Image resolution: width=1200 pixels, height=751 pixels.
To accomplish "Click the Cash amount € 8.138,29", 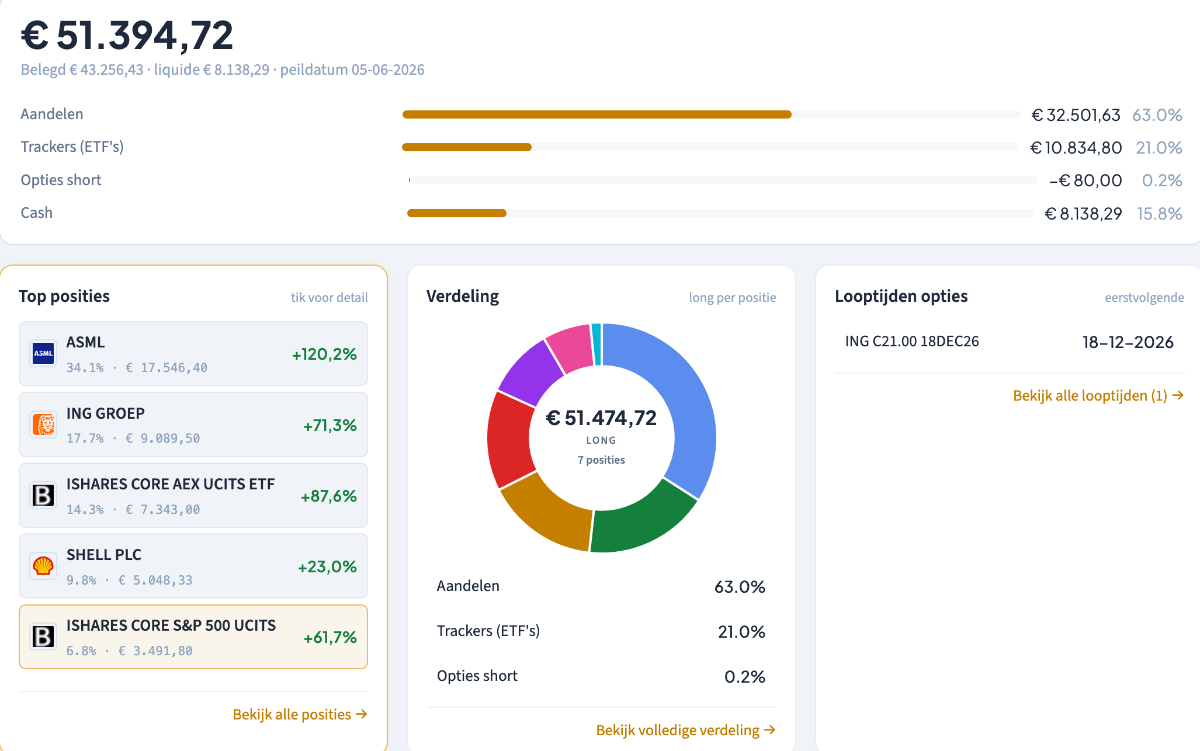I will tap(1083, 213).
